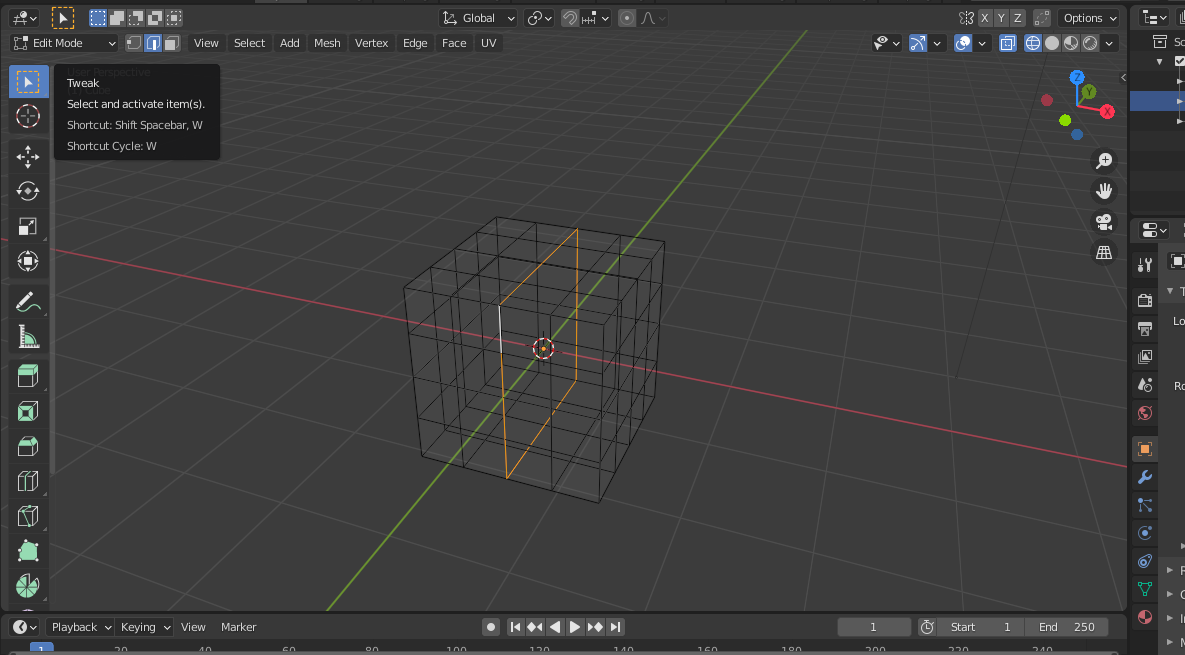This screenshot has width=1185, height=655.
Task: Click the Tweak select tool in the toolbar
Action: (28, 82)
